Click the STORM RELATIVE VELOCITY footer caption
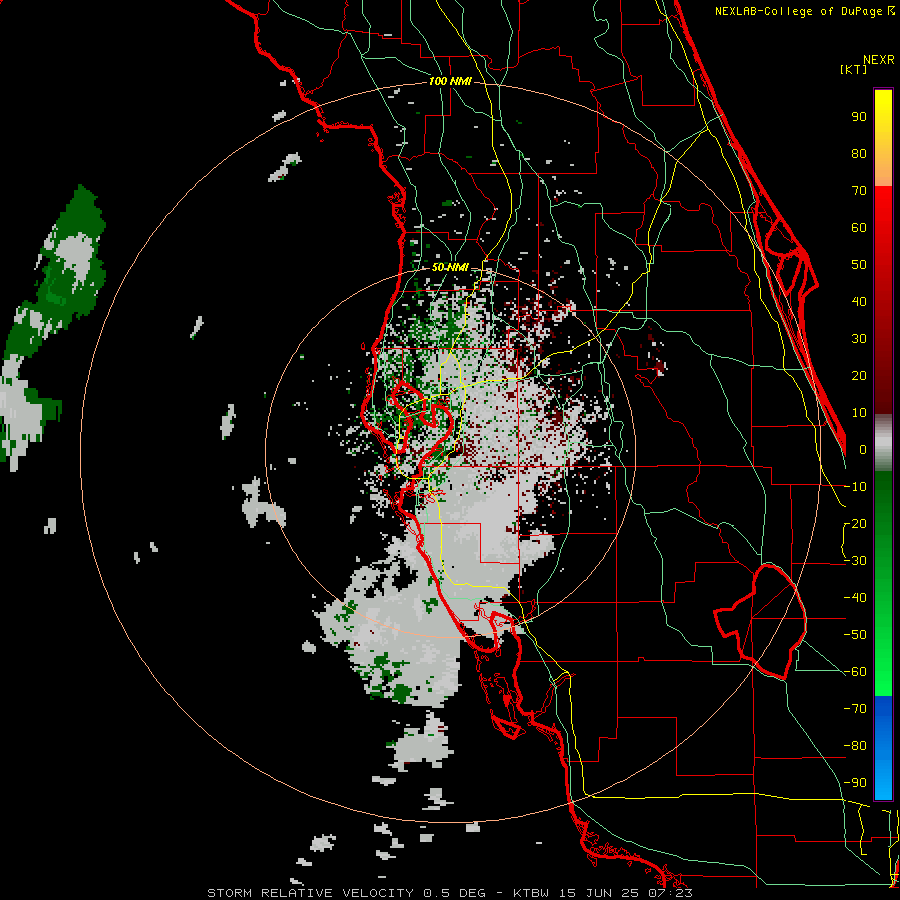The image size is (900, 900). pyautogui.click(x=449, y=893)
